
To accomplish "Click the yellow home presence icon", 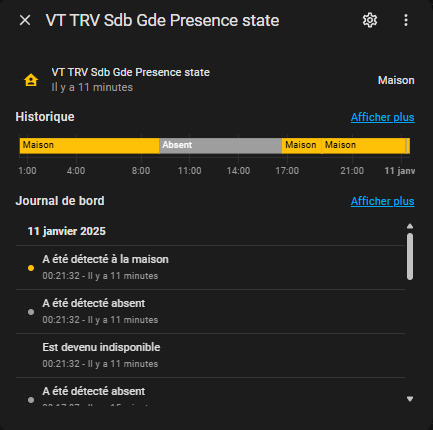I will pyautogui.click(x=31, y=80).
